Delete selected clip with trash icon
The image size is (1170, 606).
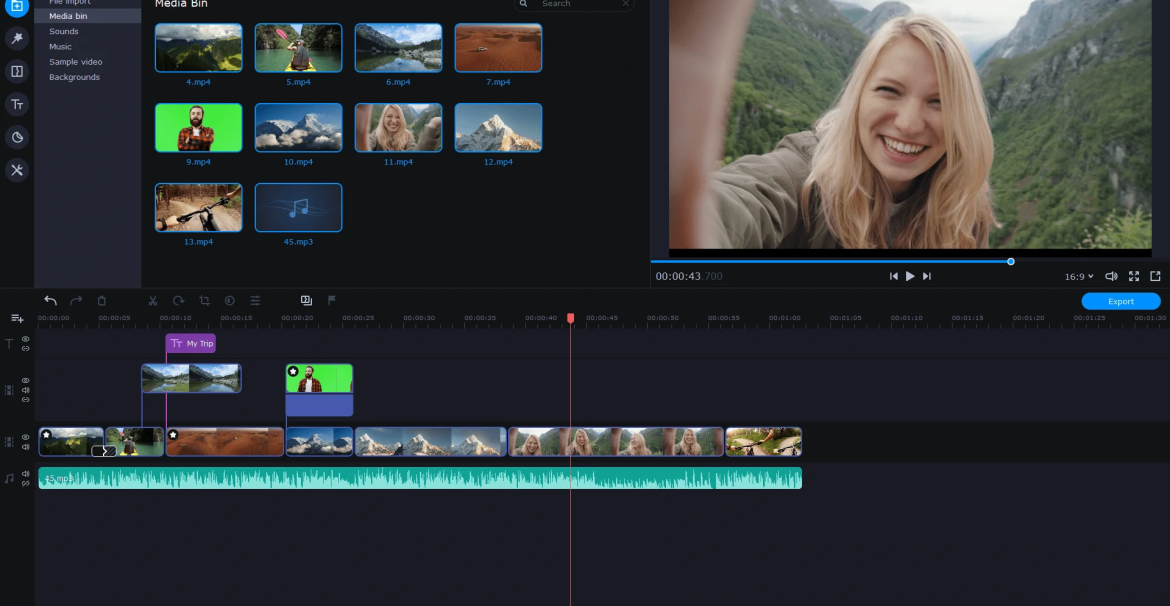101,301
